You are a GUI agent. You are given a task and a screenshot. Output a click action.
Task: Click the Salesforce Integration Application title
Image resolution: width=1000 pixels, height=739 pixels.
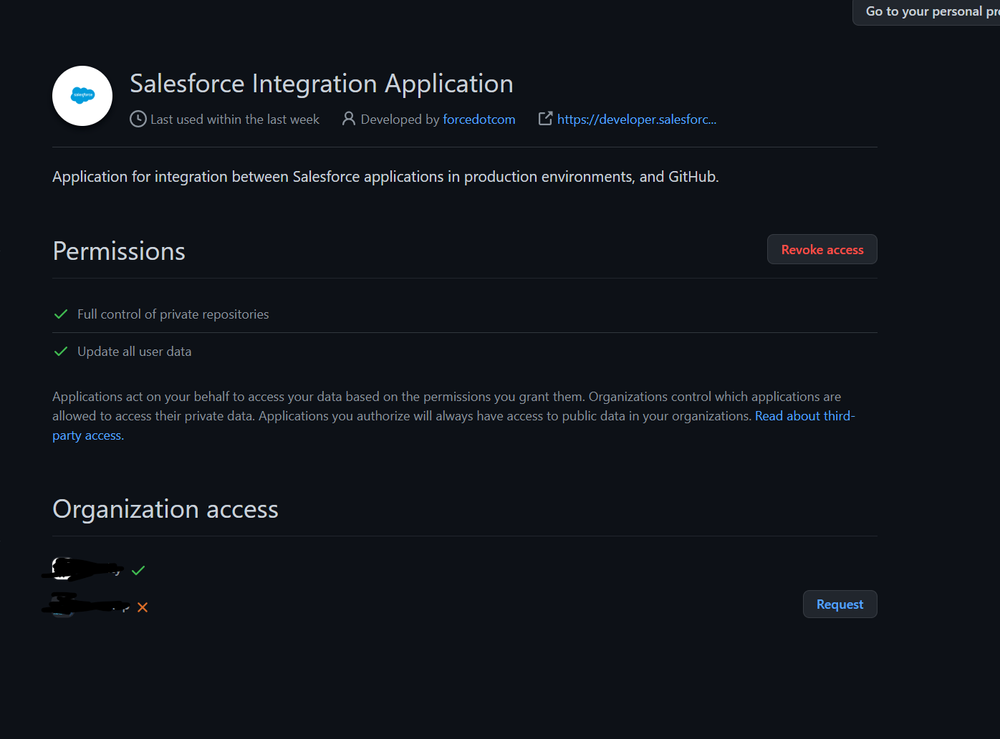point(321,83)
